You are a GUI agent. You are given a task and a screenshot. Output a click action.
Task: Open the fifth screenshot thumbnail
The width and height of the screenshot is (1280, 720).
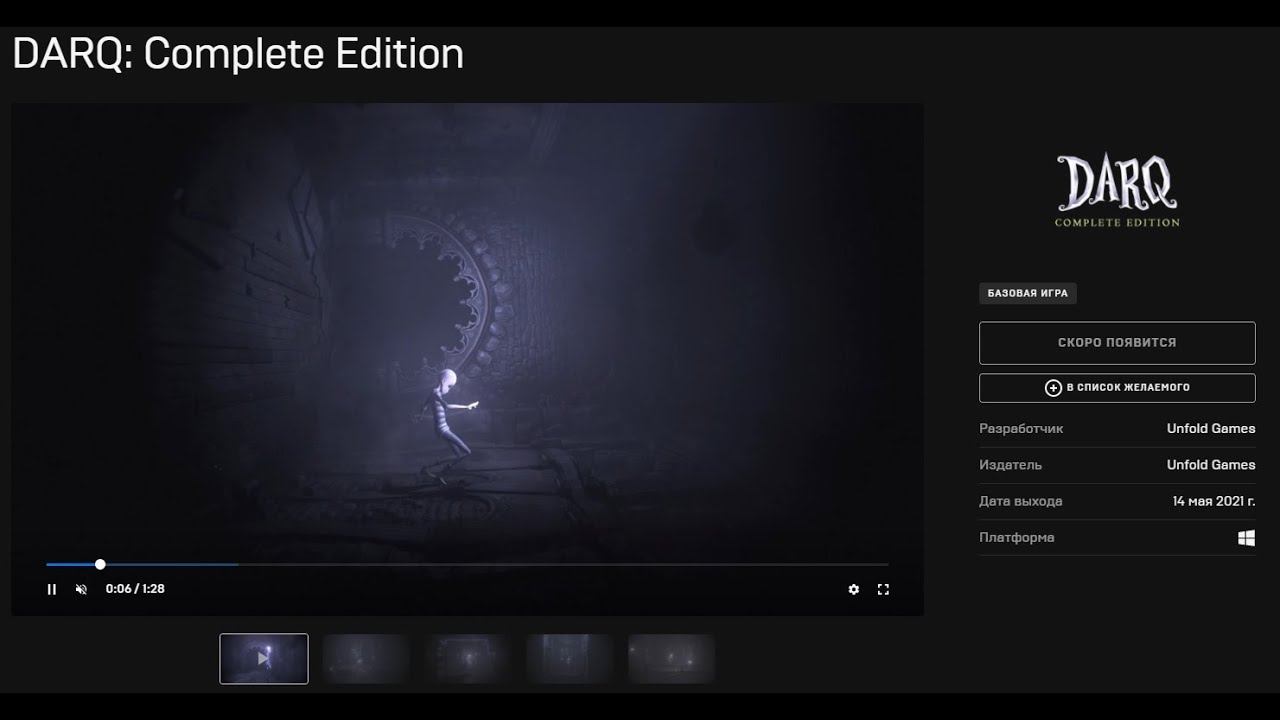coord(672,658)
